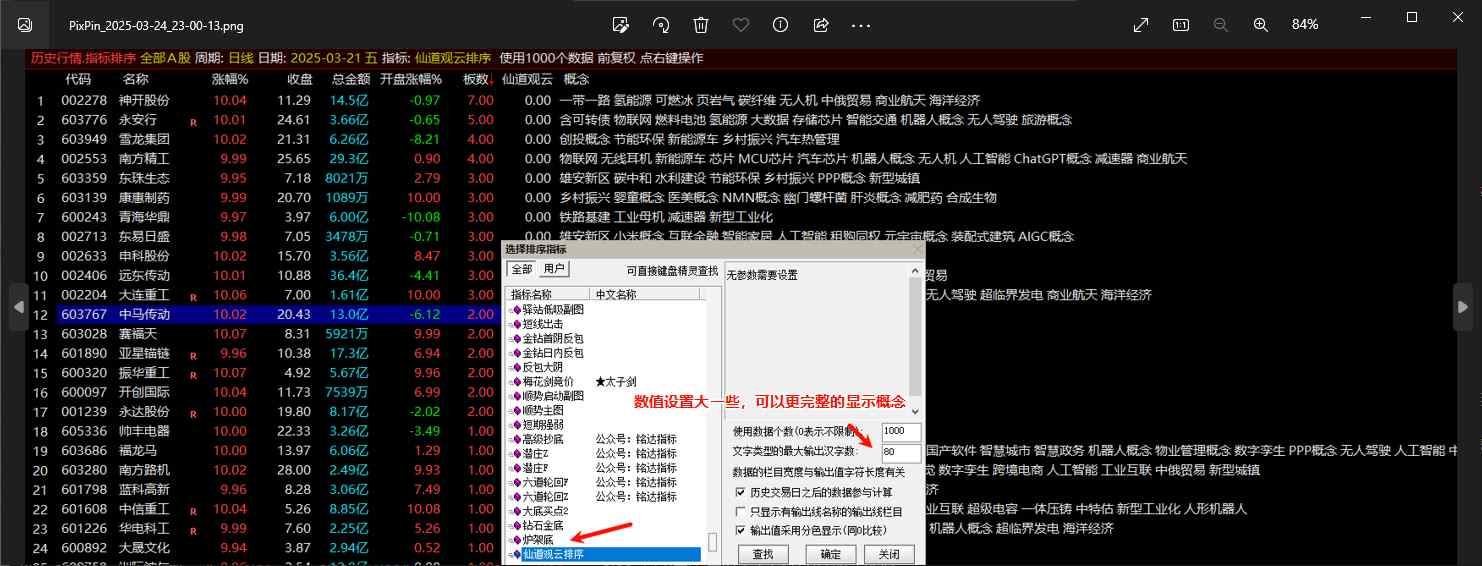Click the 使用数据个数 field showing 1000
The height and width of the screenshot is (566, 1482).
[901, 431]
